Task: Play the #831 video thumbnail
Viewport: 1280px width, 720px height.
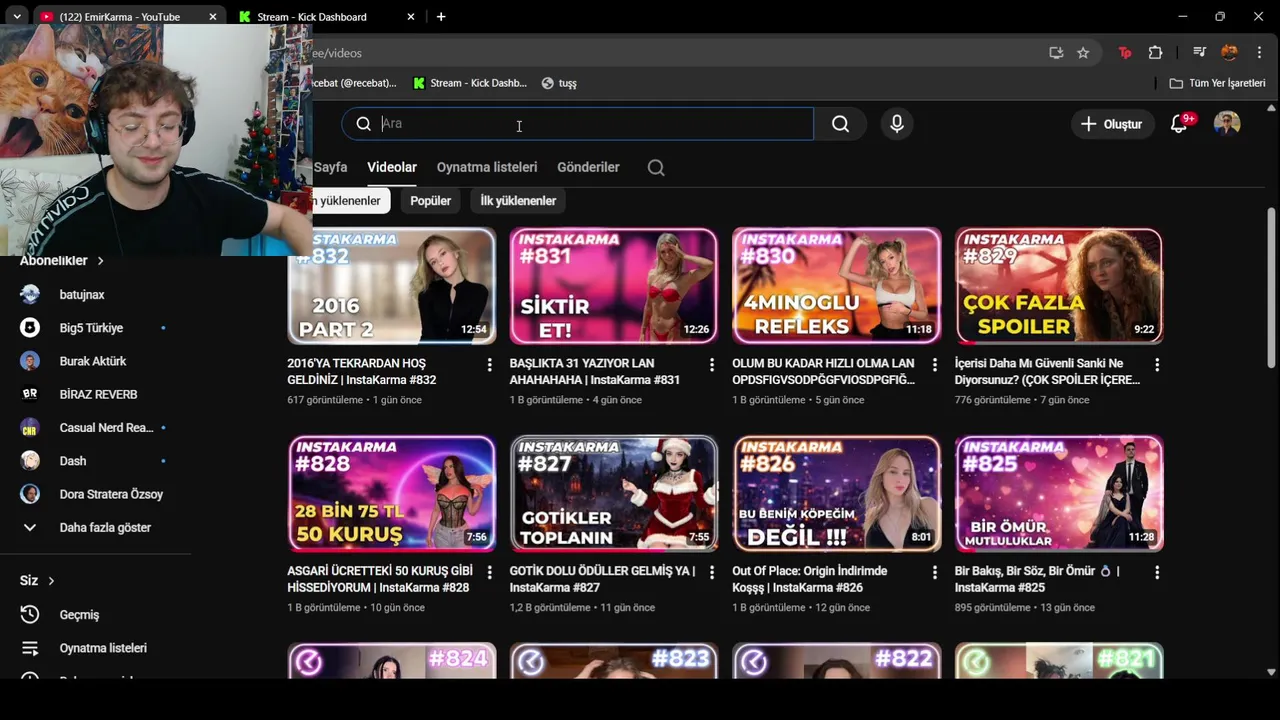Action: click(x=614, y=286)
